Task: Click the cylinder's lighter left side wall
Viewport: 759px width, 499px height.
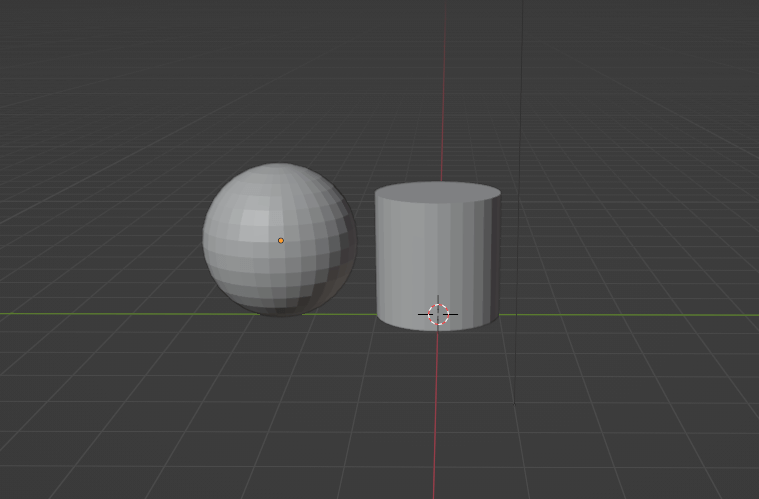Action: pos(392,260)
